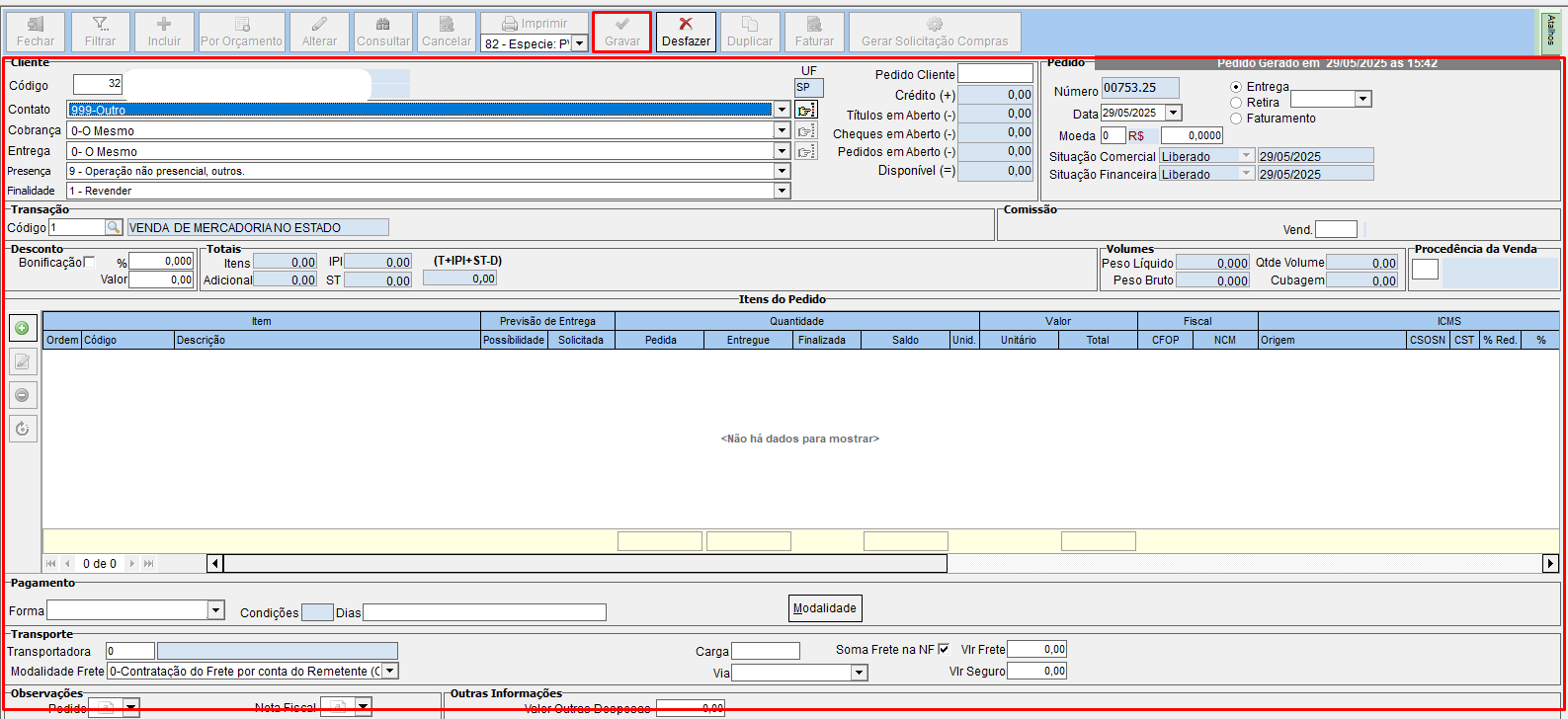Choose the Retira radio option
The width and height of the screenshot is (1568, 719).
pyautogui.click(x=1236, y=103)
